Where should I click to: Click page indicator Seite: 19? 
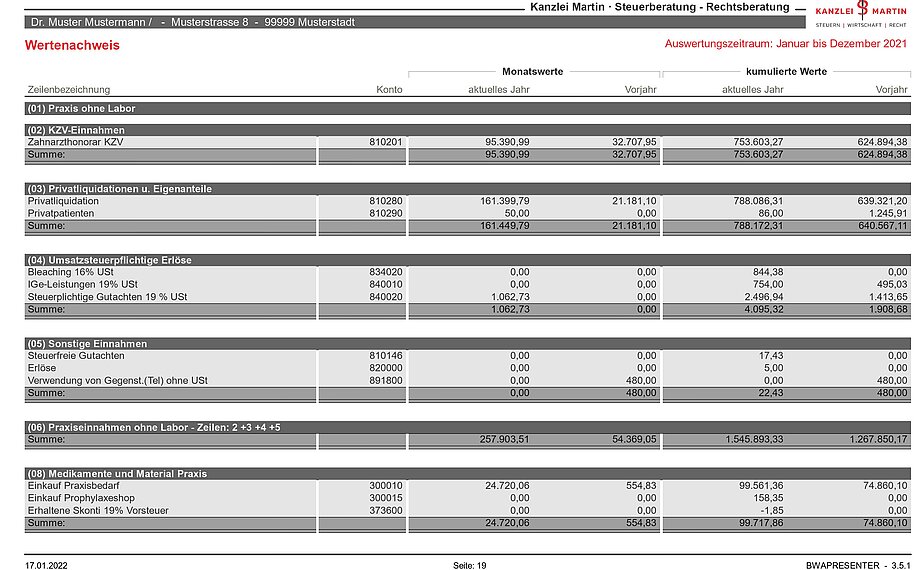tap(469, 566)
